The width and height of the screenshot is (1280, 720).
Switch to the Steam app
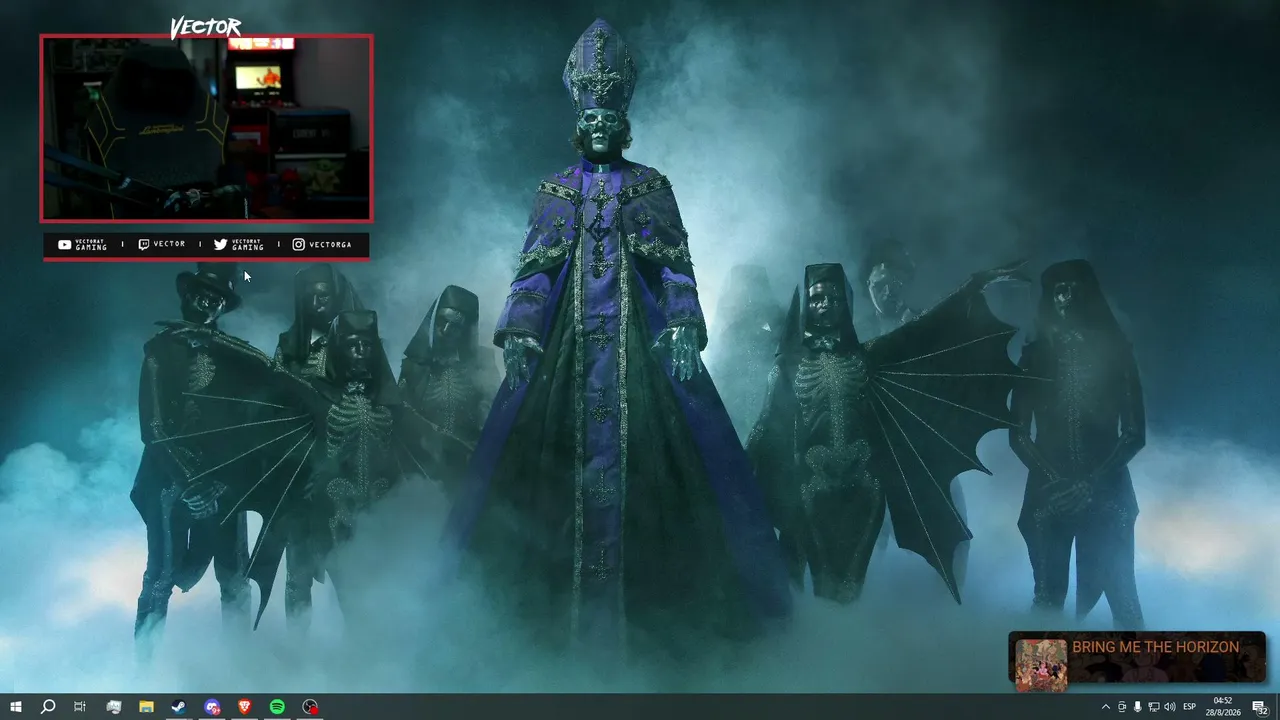click(179, 707)
